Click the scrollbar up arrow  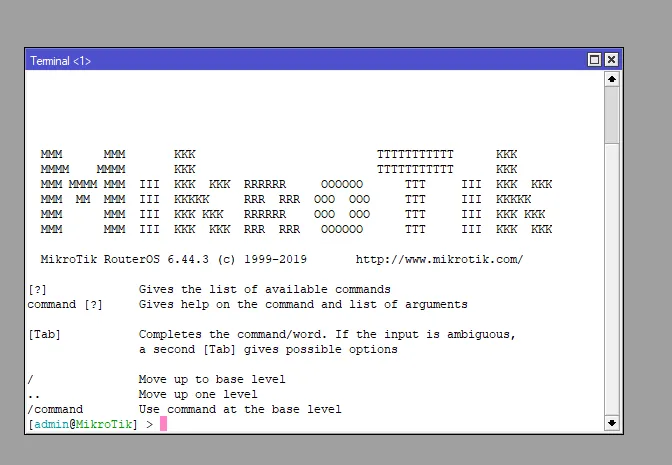[x=612, y=79]
